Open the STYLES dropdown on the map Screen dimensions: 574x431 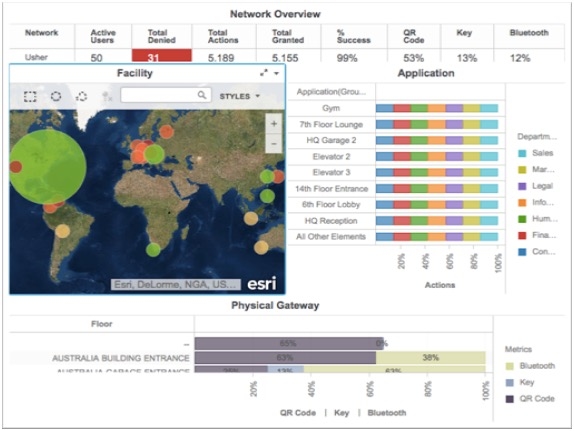point(239,96)
